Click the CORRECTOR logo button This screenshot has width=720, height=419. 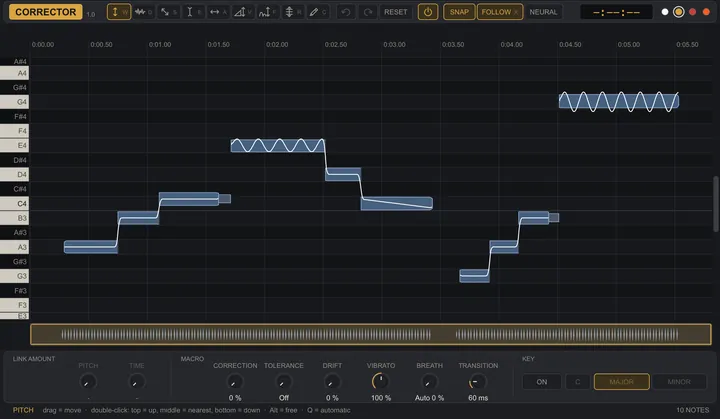45,12
